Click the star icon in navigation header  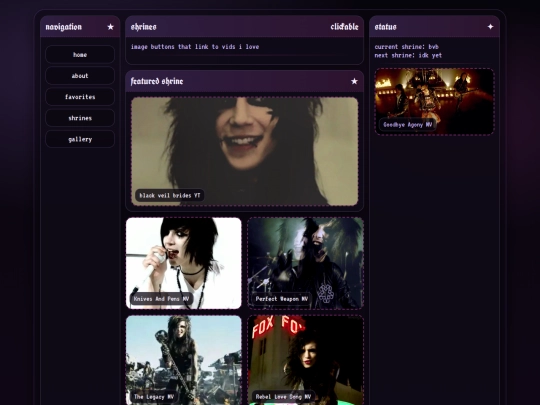(x=110, y=27)
